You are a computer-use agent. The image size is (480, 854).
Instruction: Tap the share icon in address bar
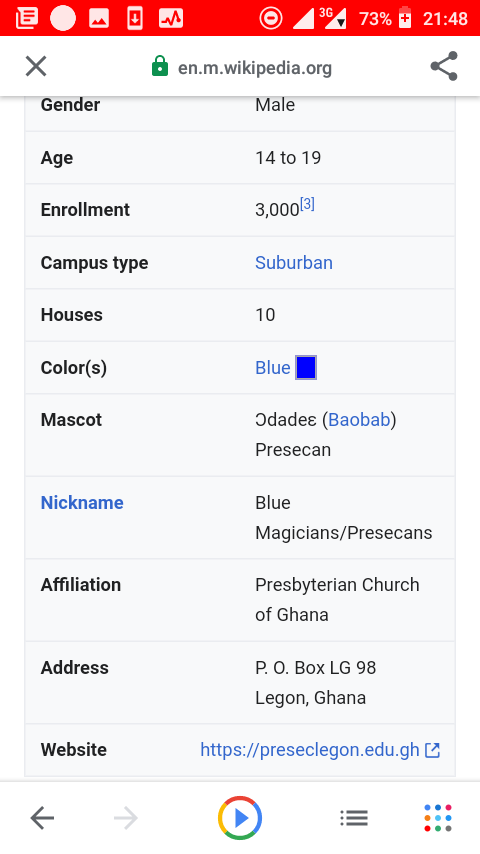(x=444, y=66)
